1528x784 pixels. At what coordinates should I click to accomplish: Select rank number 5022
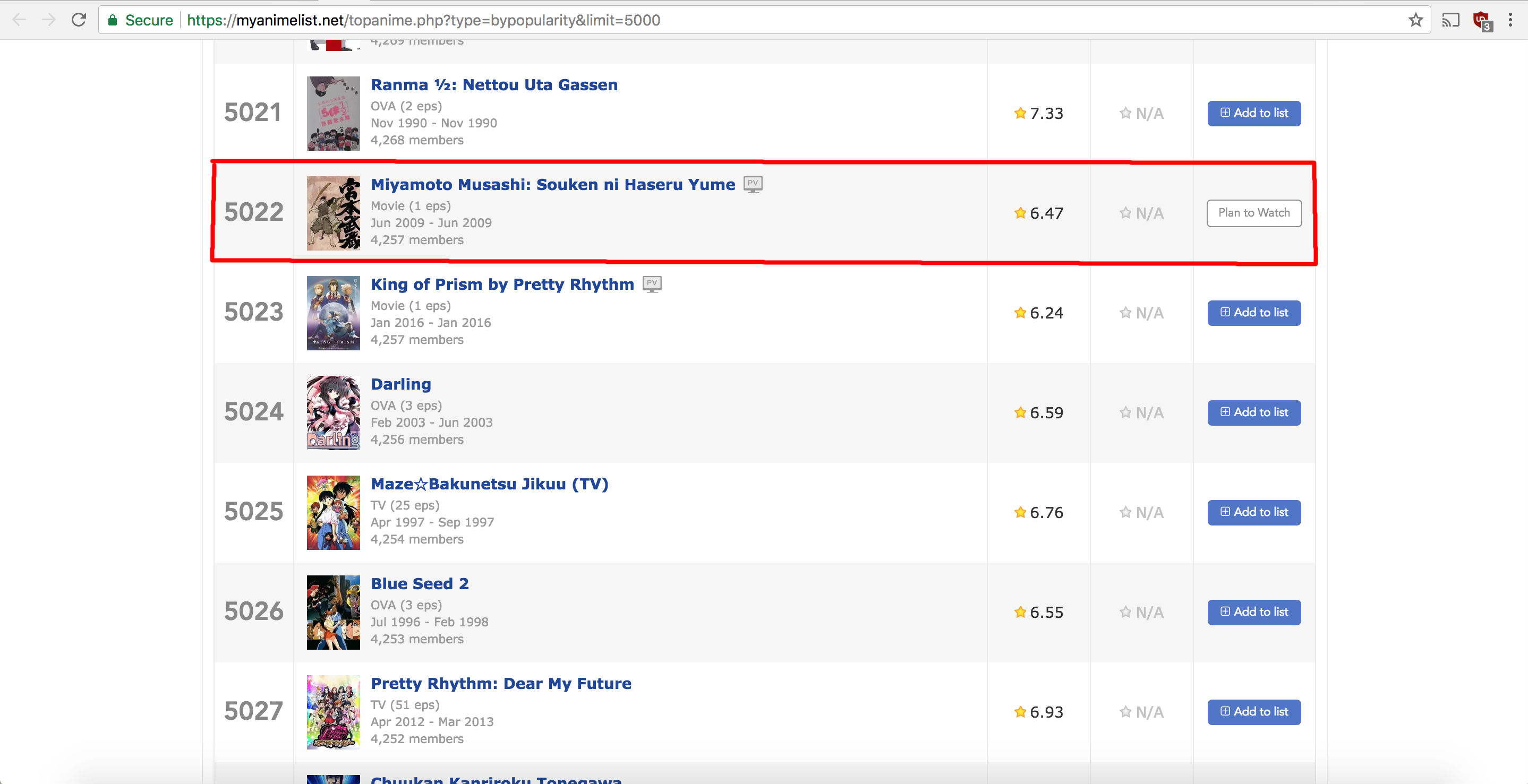click(254, 212)
